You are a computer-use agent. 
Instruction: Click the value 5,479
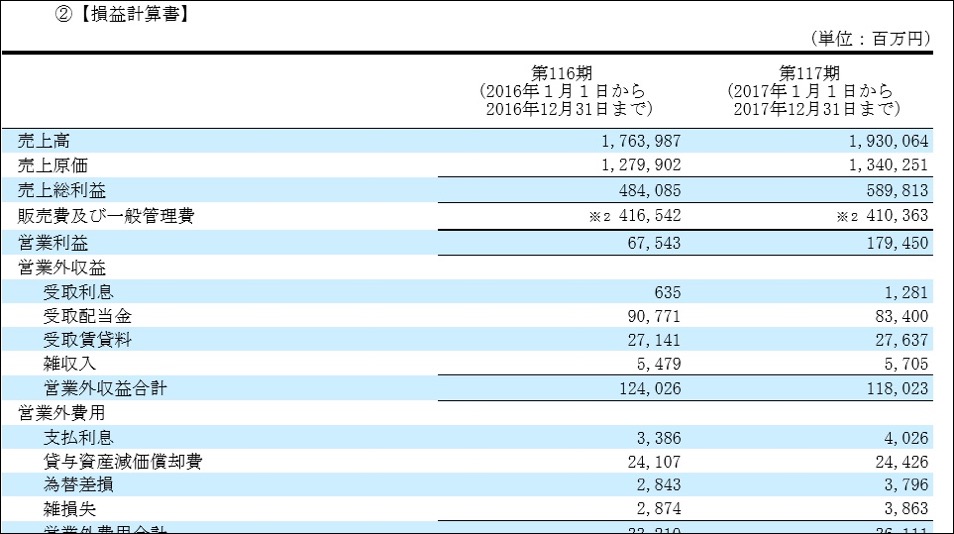pos(658,364)
